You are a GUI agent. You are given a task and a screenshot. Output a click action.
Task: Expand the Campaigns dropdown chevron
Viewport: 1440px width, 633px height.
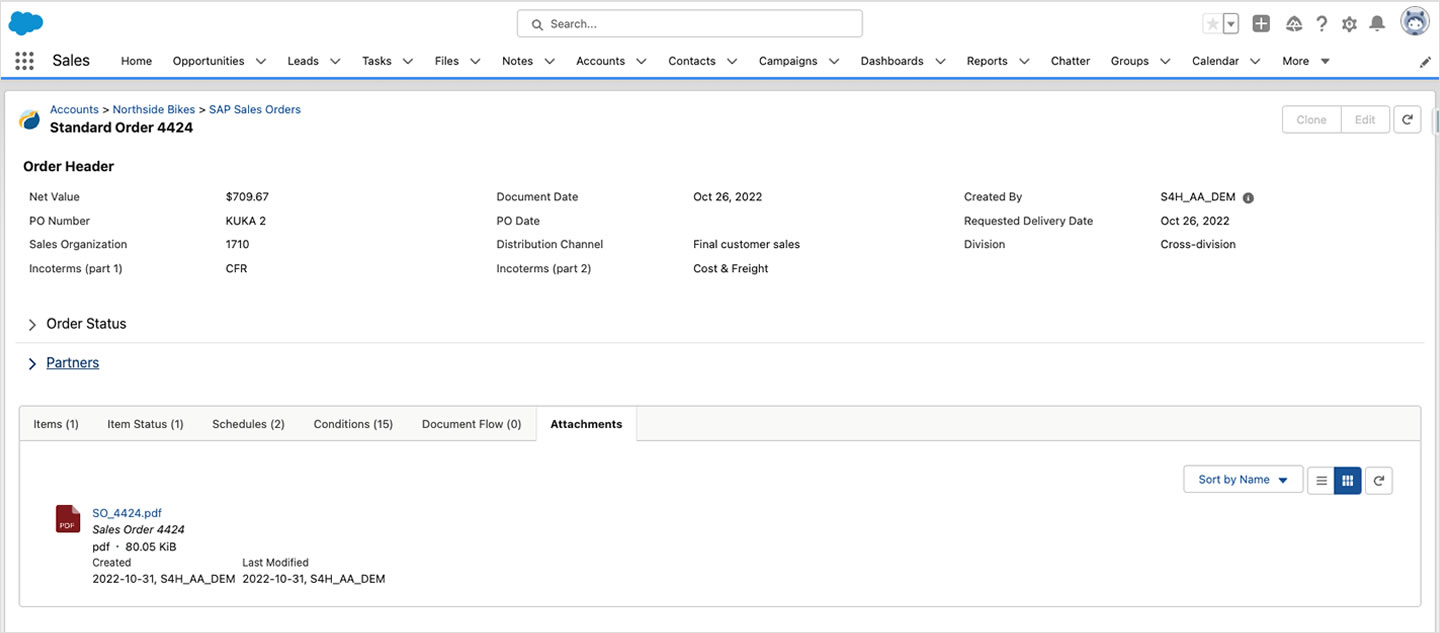pos(834,61)
